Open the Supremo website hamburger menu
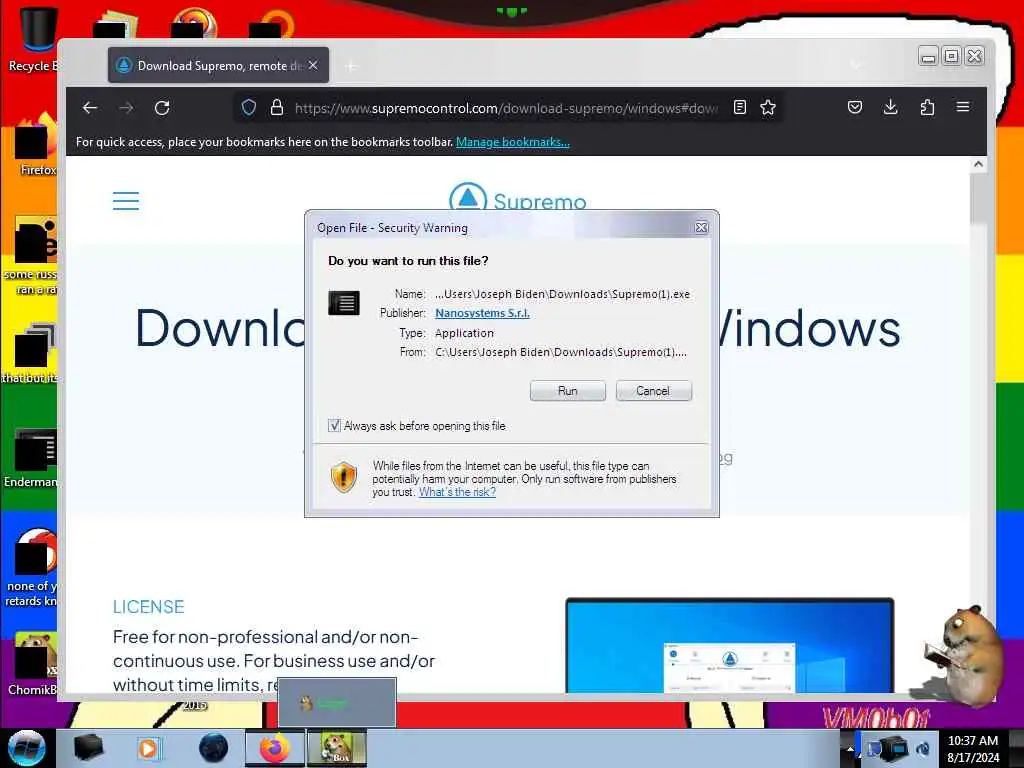 pyautogui.click(x=126, y=200)
